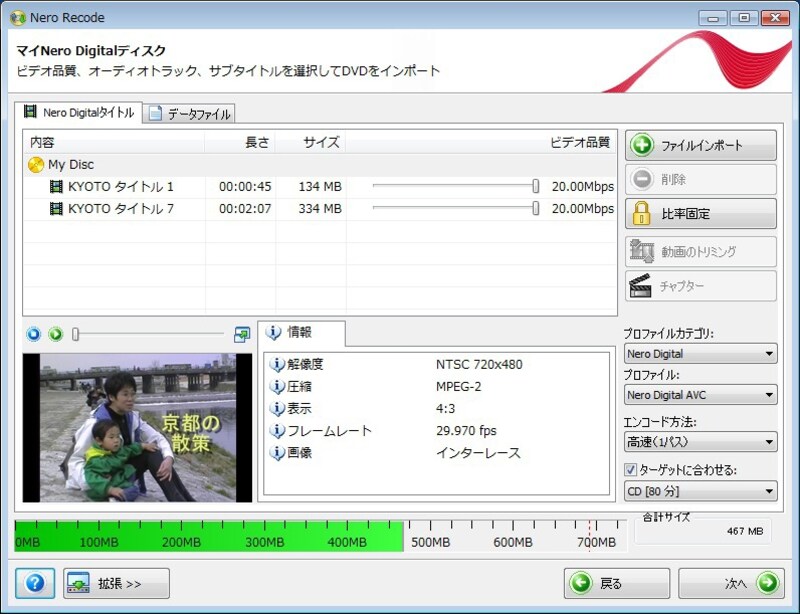Expand the Nero Digital AVC profile dropdown
This screenshot has width=800, height=614.
coord(699,395)
